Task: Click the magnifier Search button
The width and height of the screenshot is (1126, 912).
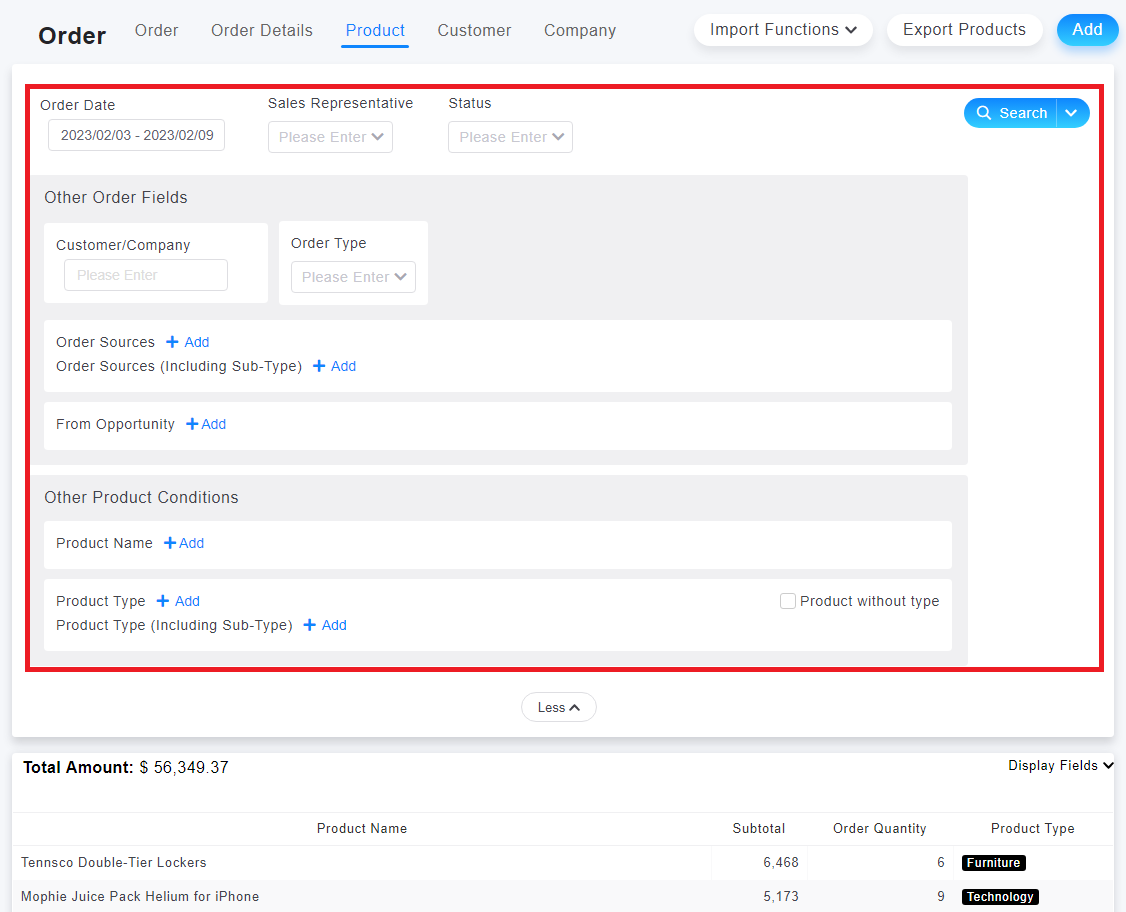Action: pyautogui.click(x=1011, y=113)
